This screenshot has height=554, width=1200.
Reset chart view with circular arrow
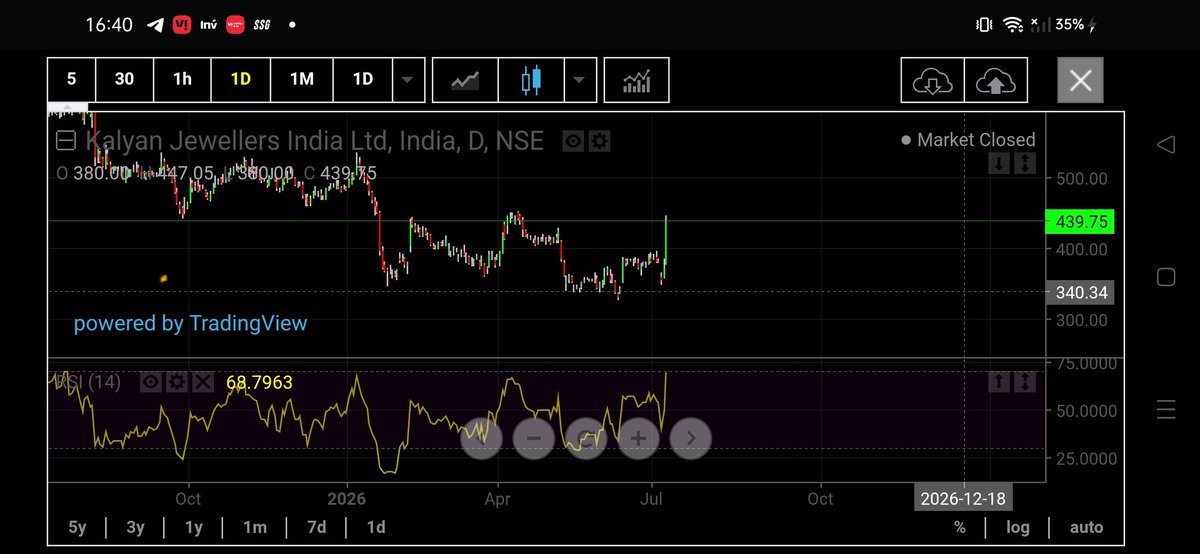(x=586, y=437)
